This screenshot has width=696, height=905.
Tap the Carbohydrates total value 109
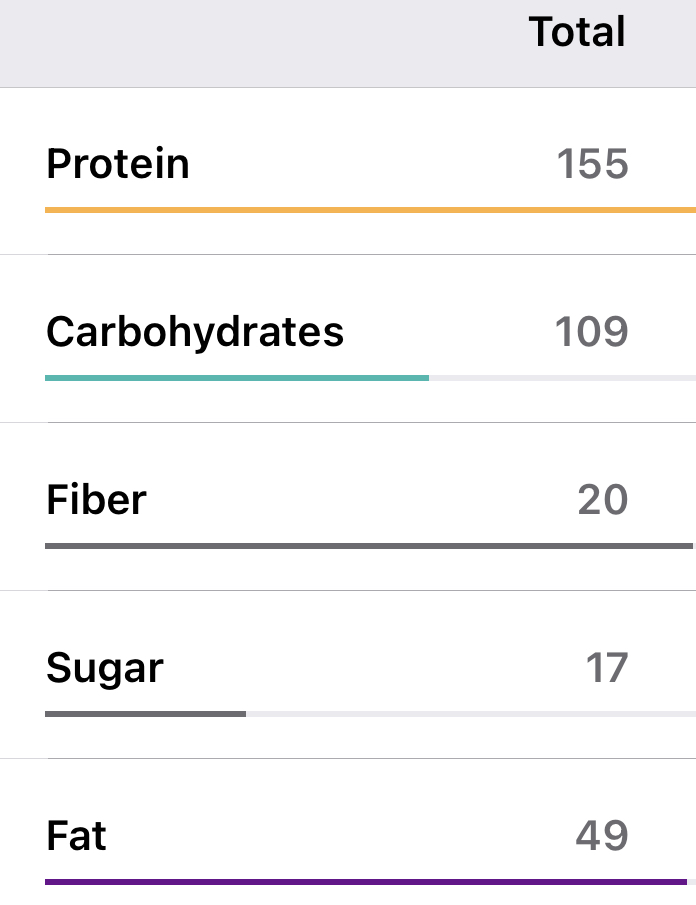pos(591,332)
